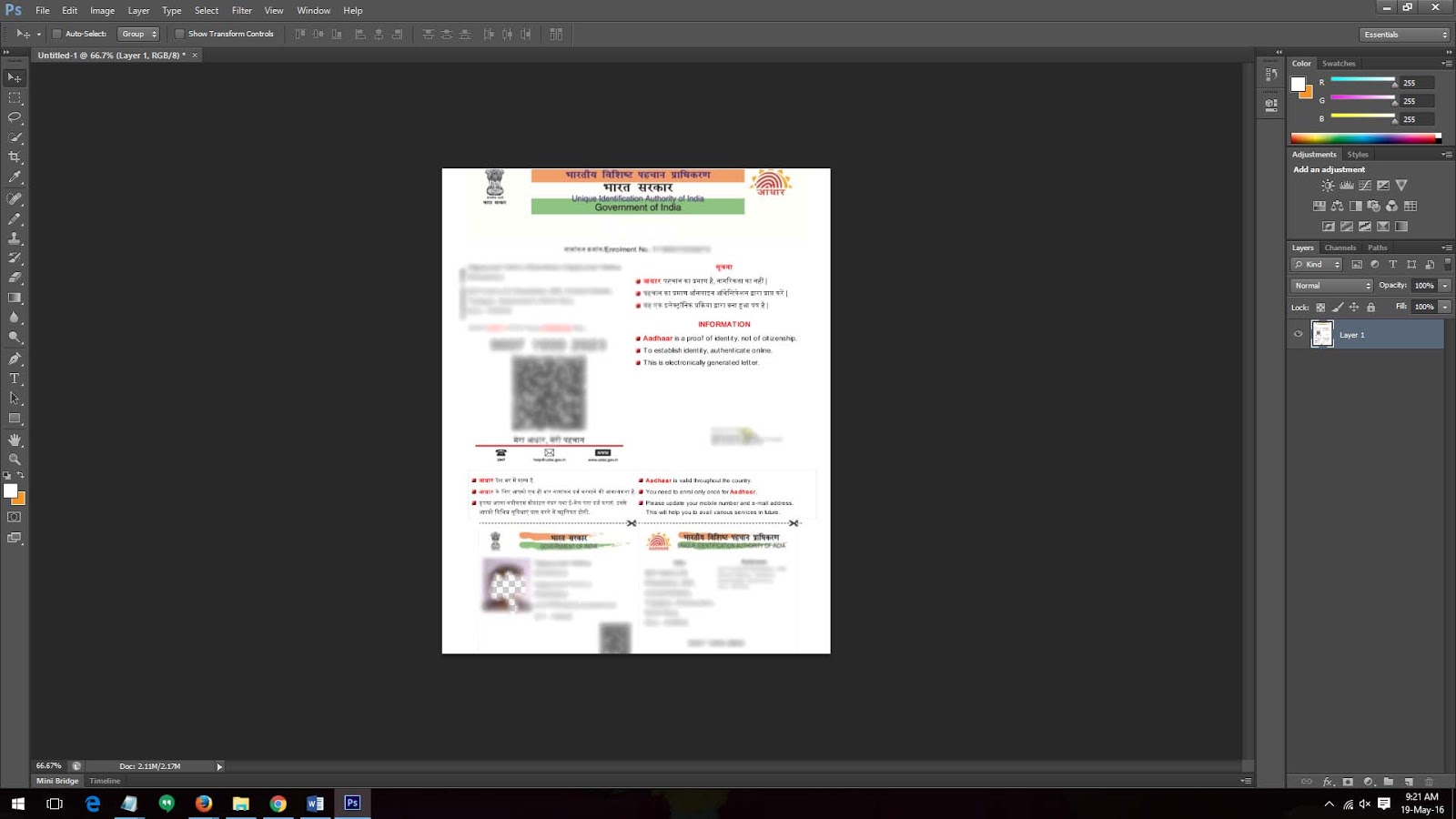Select the Gradient tool
The image size is (1456, 819).
point(15,298)
